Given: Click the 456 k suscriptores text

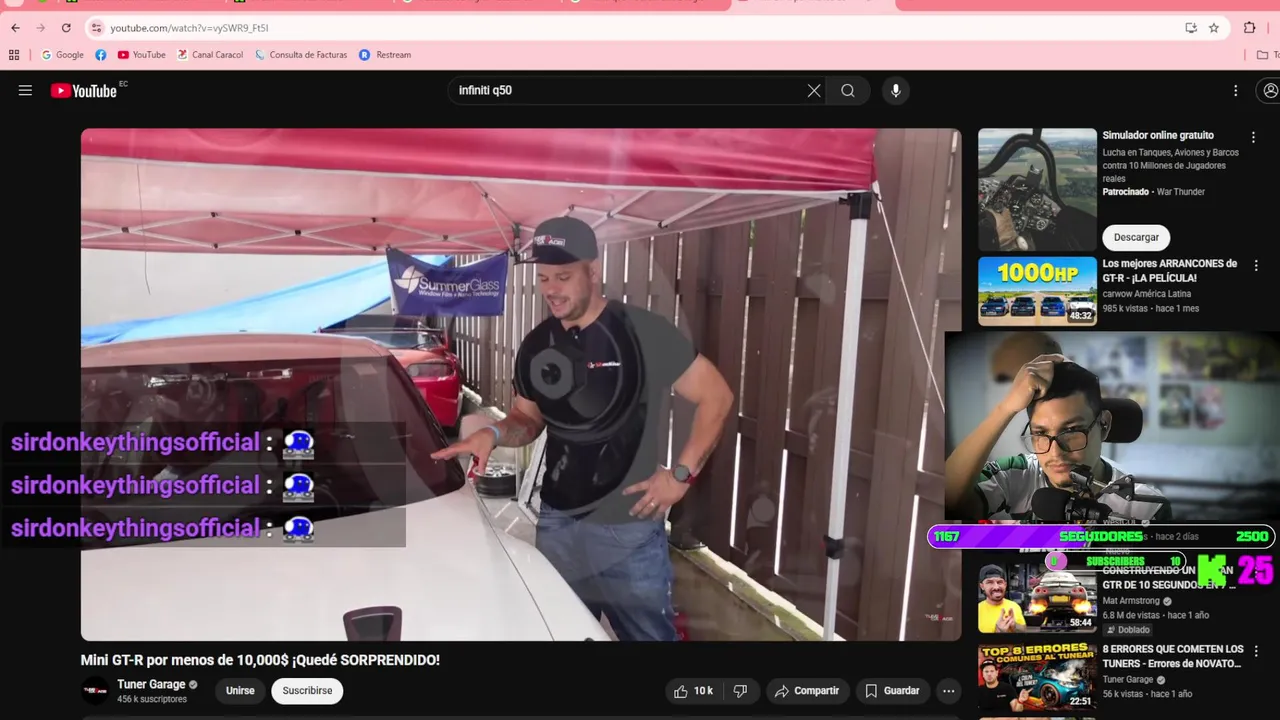Looking at the screenshot, I should 152,699.
